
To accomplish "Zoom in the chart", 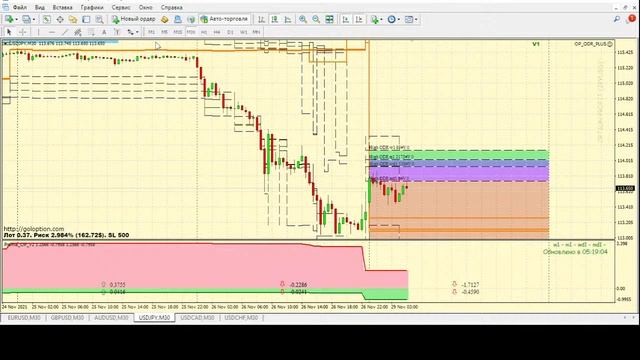I will point(303,19).
